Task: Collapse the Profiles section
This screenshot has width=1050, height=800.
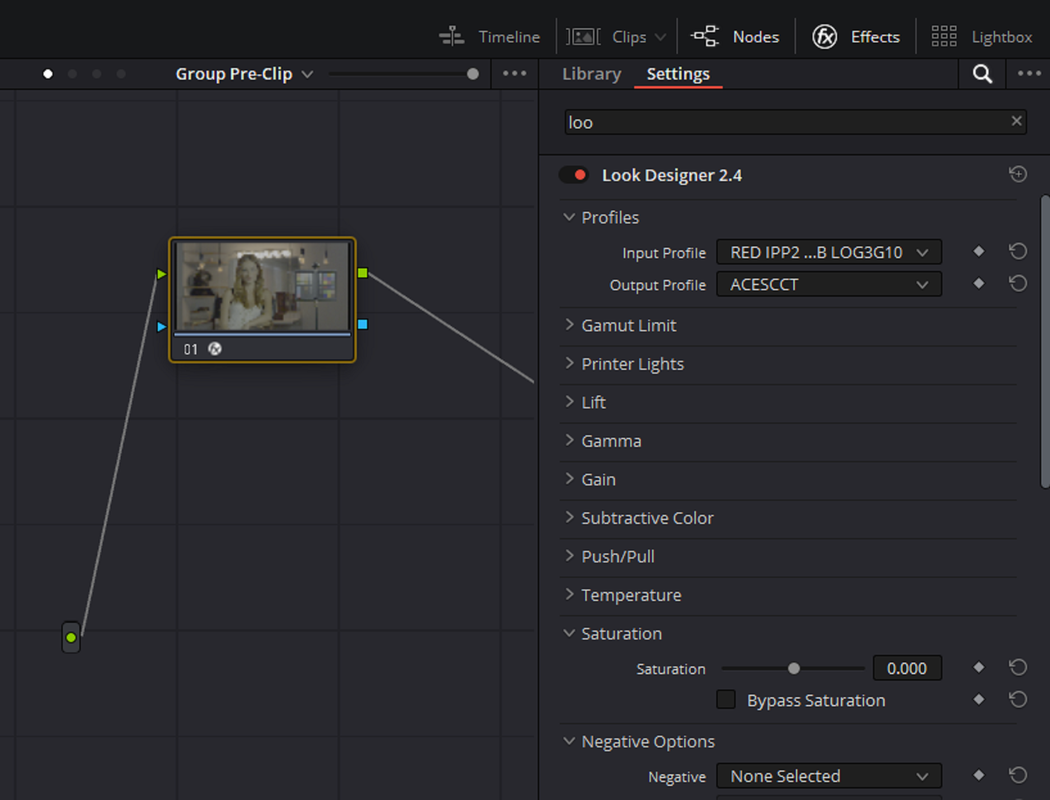Action: tap(569, 217)
